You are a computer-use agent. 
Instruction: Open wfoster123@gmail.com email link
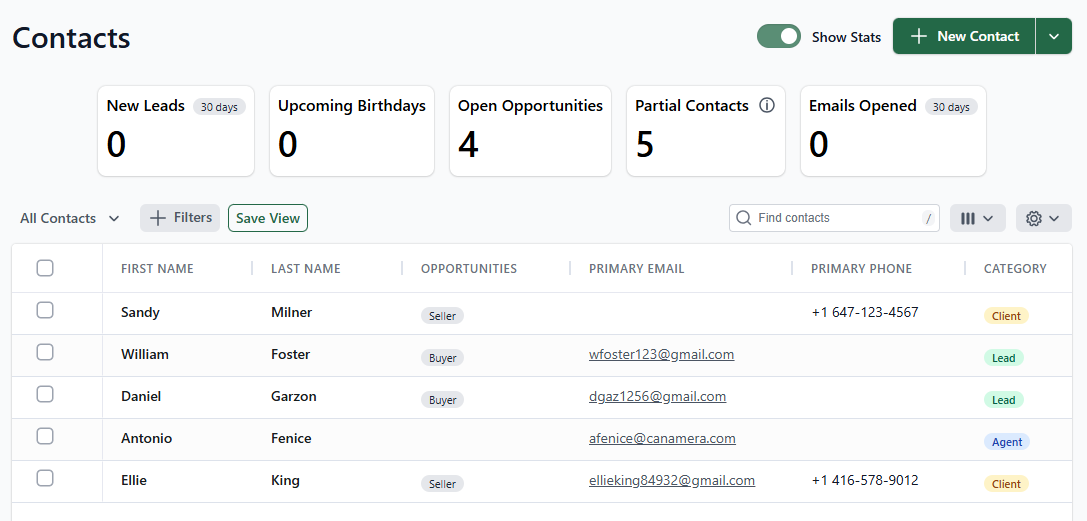point(661,354)
